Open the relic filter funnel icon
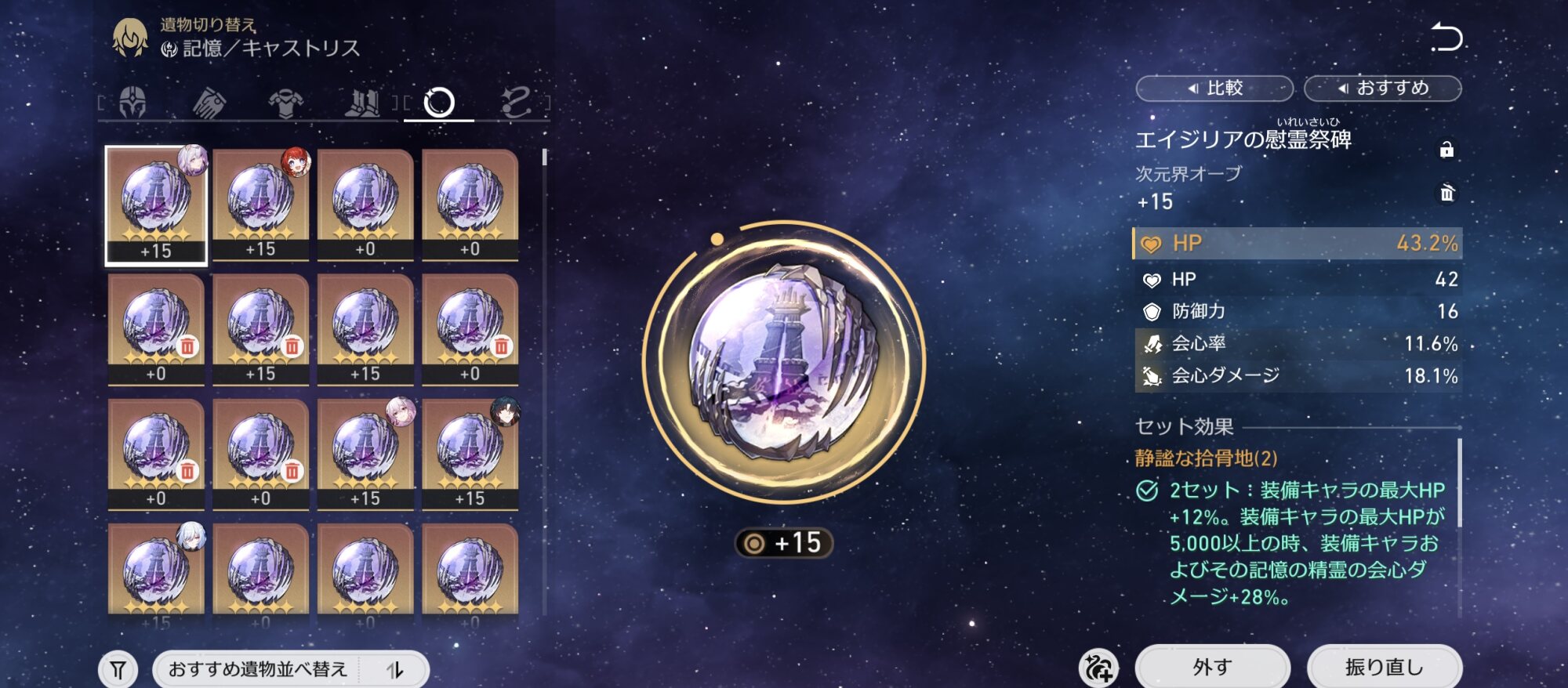Image resolution: width=1568 pixels, height=688 pixels. [118, 670]
